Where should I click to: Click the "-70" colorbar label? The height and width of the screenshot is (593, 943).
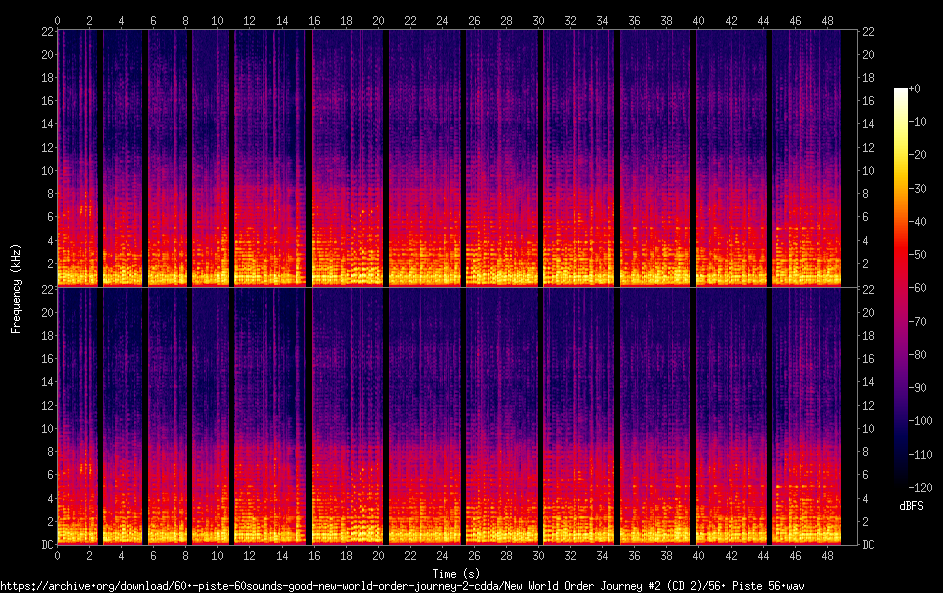click(x=917, y=322)
